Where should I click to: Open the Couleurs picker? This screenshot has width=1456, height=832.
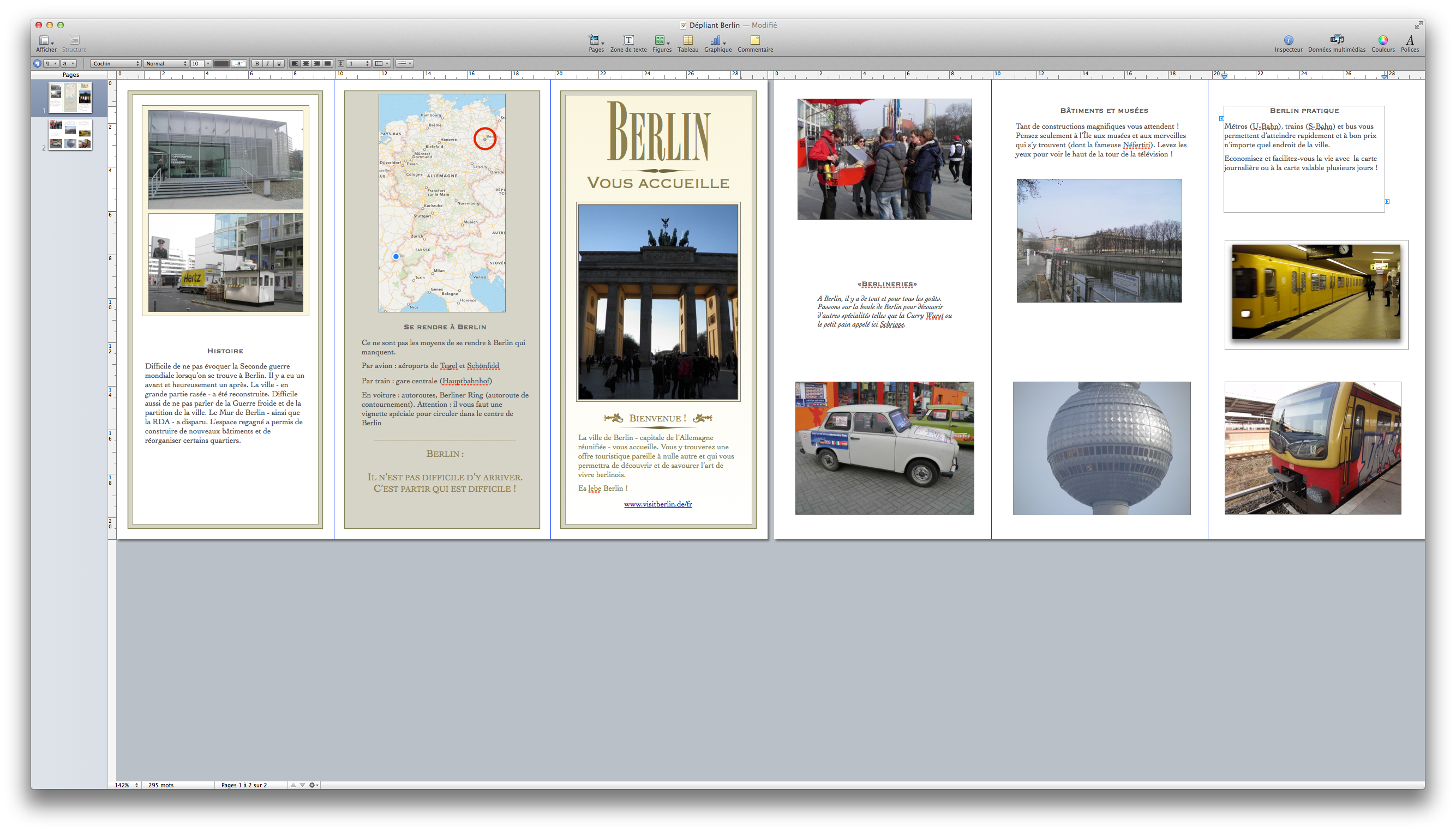[1382, 40]
